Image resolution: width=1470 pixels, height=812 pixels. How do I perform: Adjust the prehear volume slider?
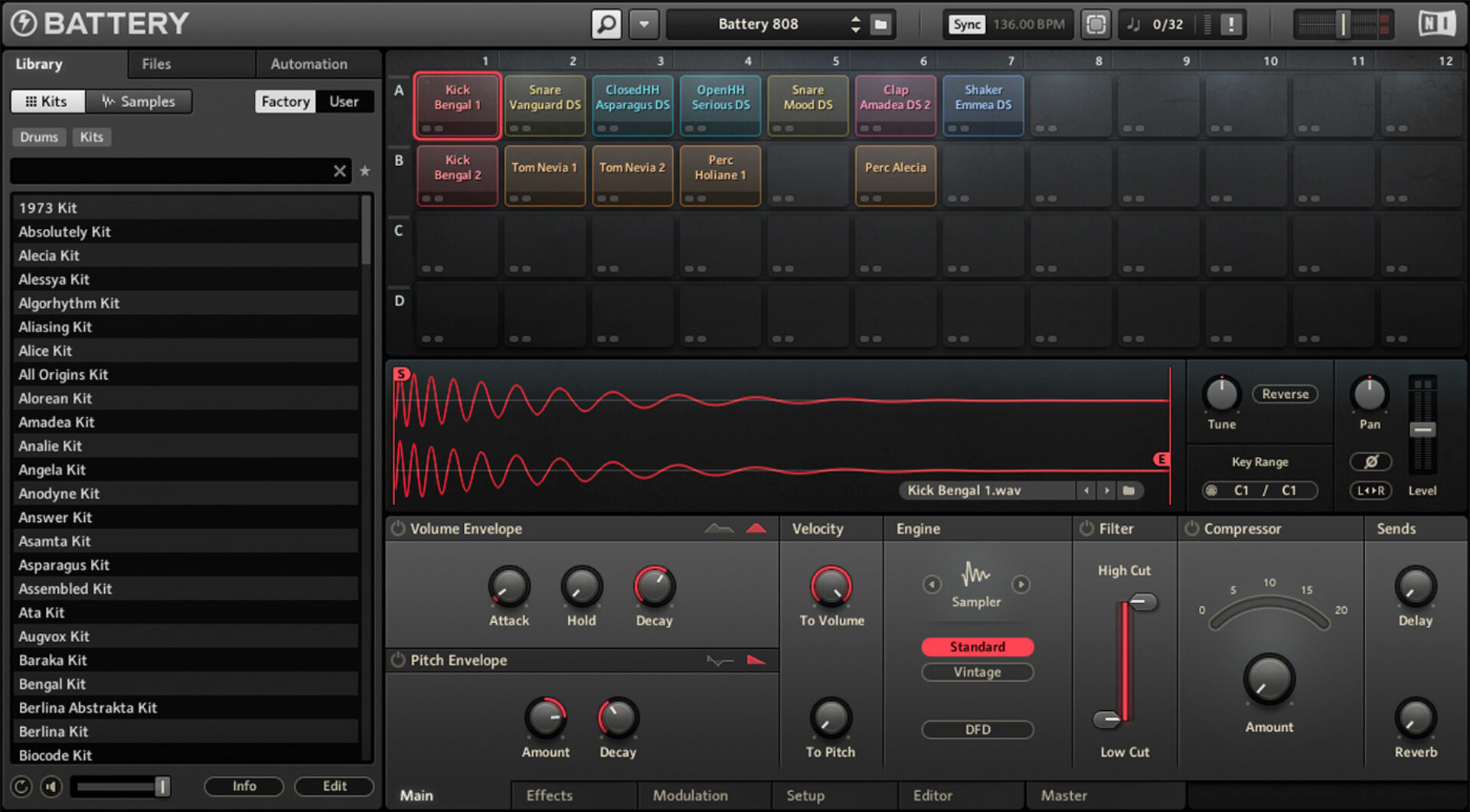click(121, 786)
